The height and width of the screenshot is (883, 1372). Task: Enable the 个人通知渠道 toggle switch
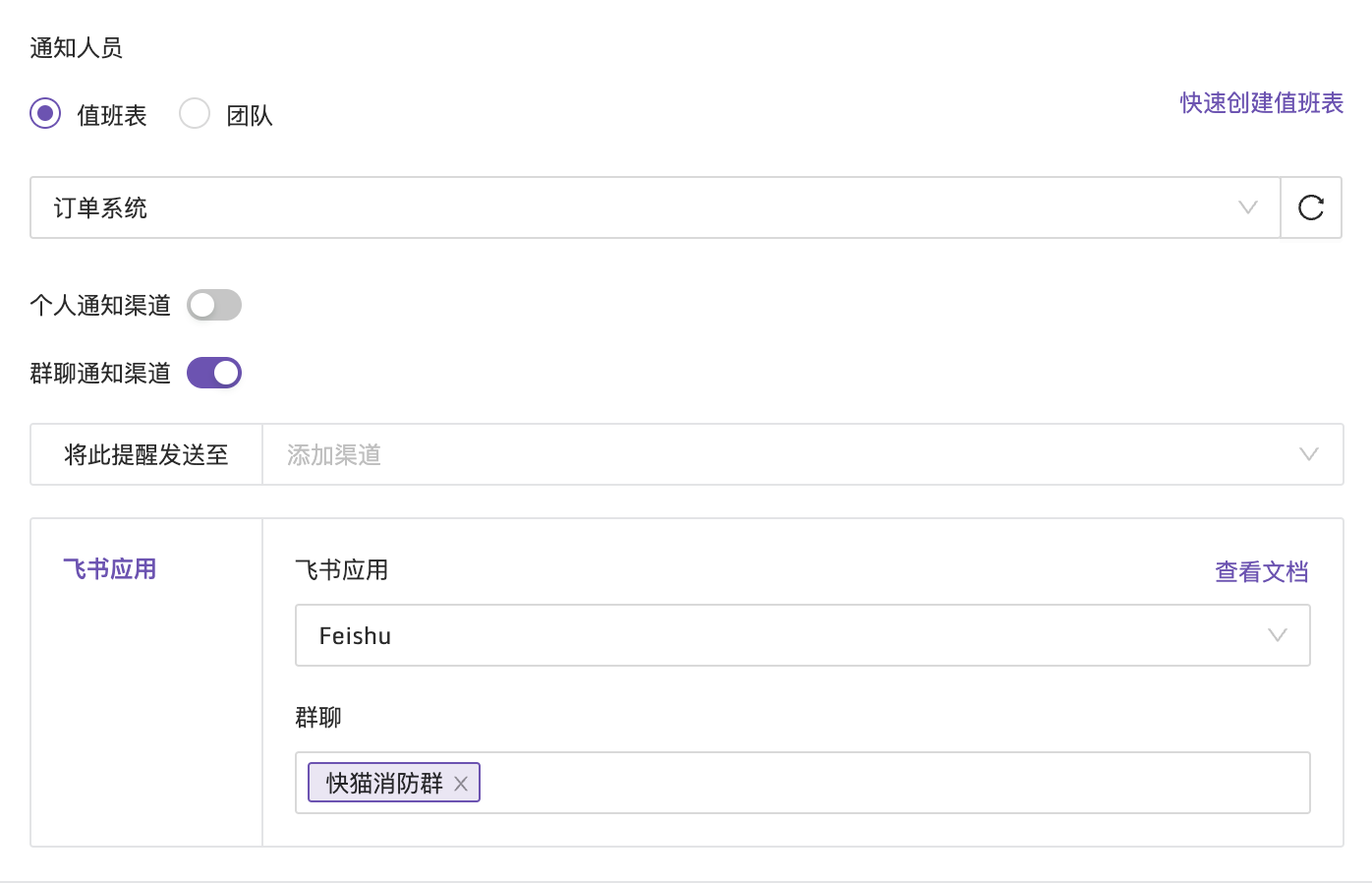pos(214,305)
